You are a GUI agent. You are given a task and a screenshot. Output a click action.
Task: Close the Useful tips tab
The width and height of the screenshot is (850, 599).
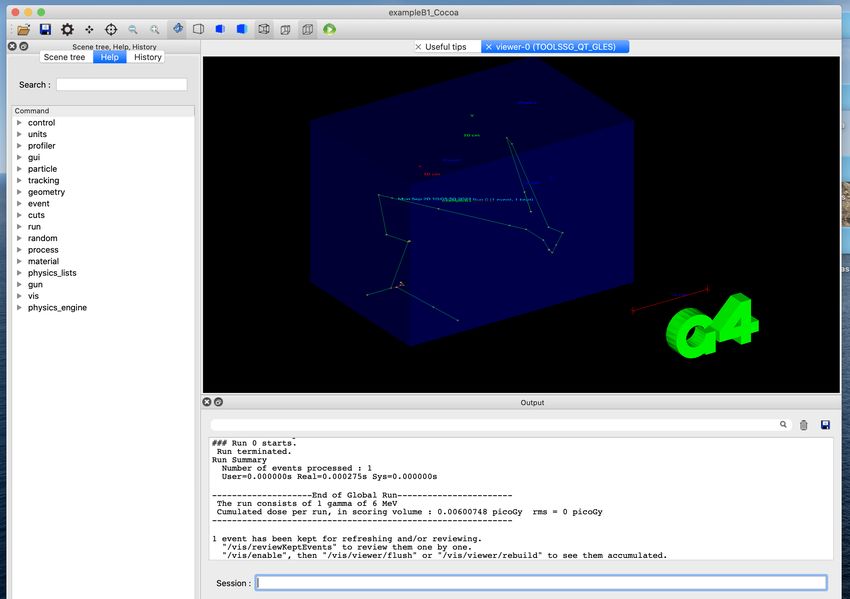click(418, 47)
